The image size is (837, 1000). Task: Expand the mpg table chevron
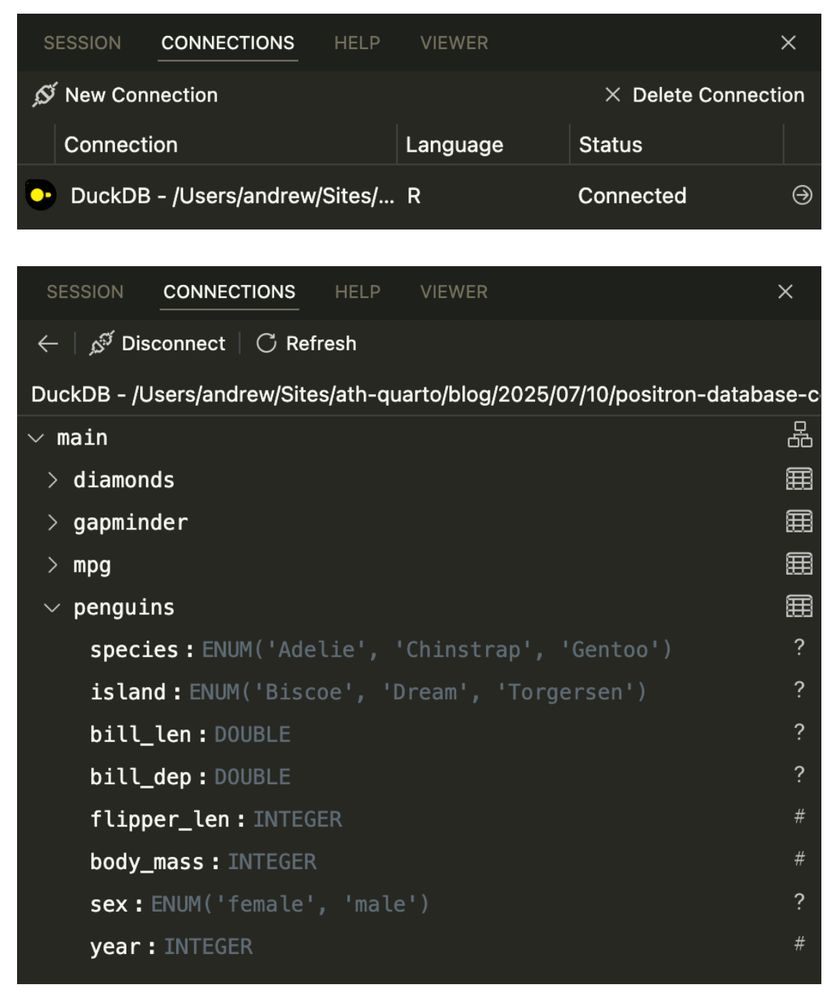click(x=53, y=565)
